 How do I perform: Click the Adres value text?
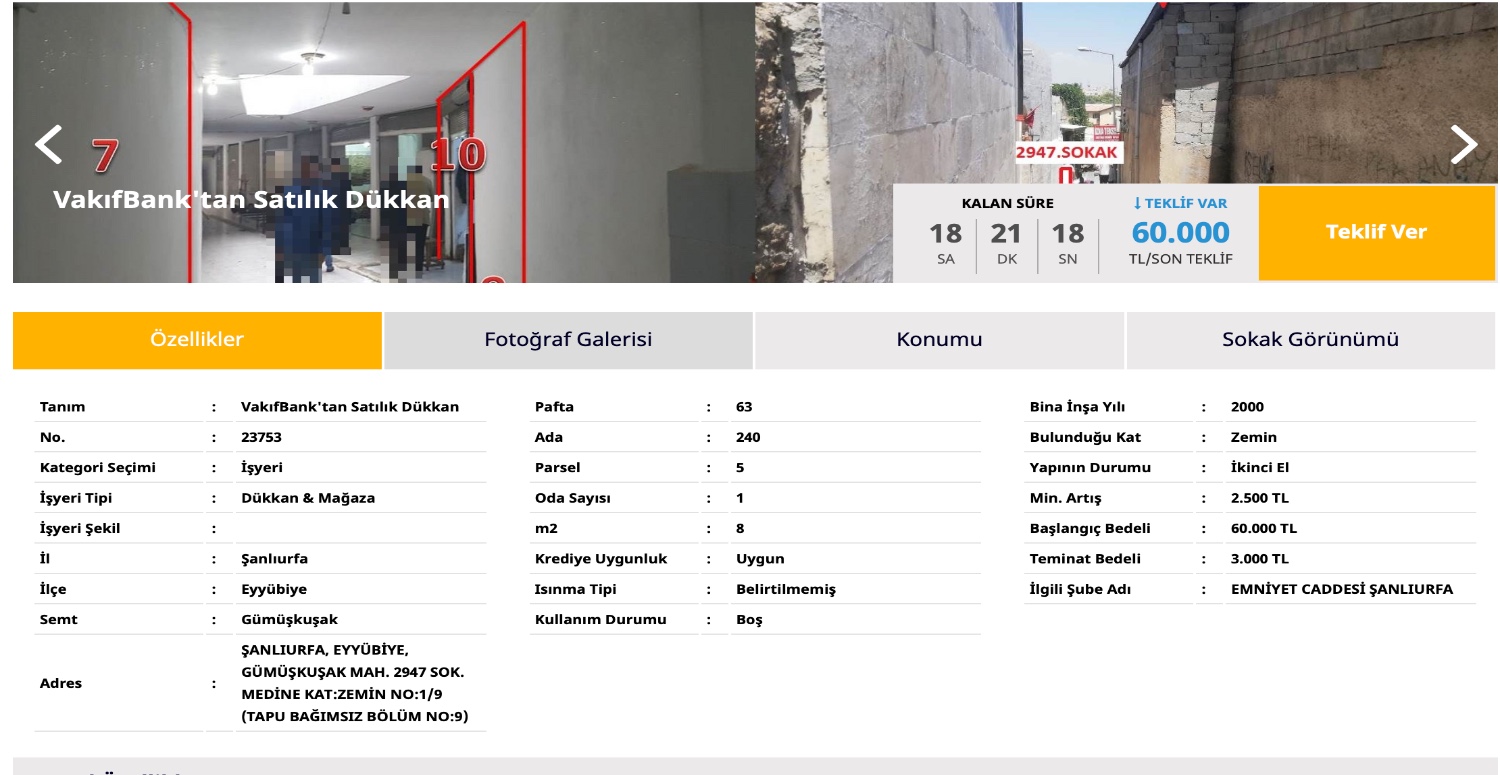[355, 683]
